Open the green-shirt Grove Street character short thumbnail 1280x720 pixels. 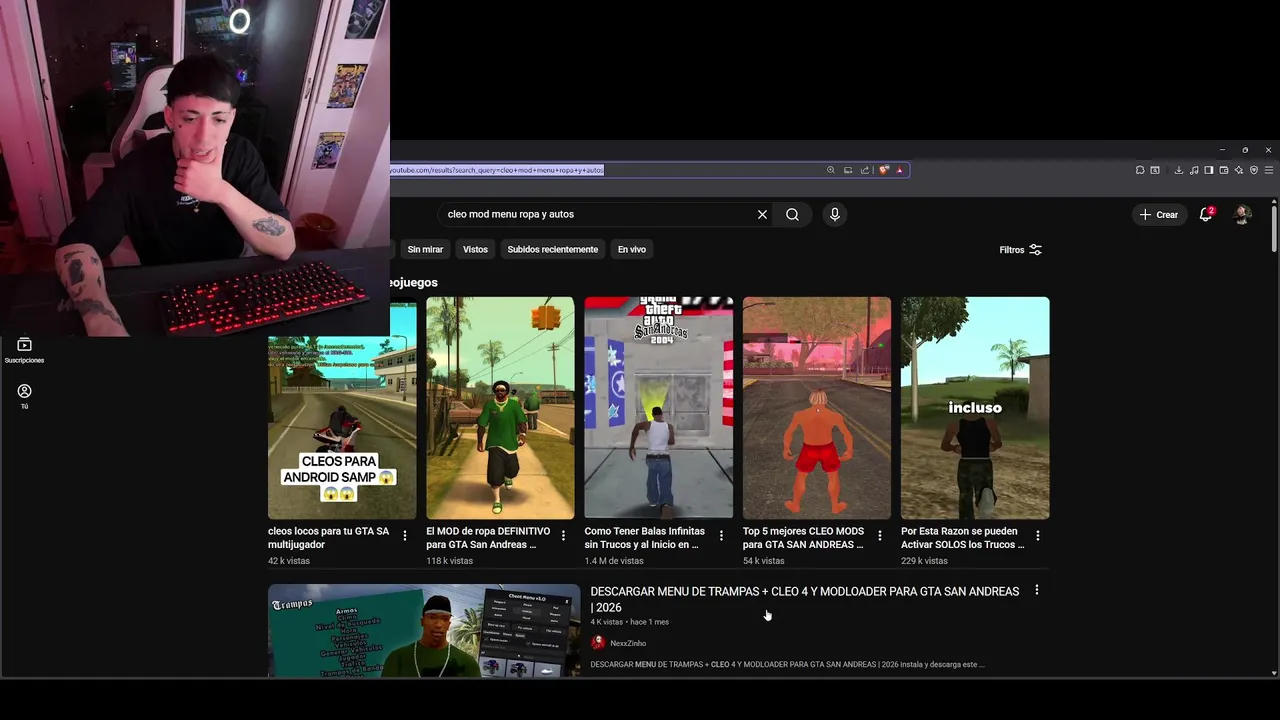click(x=500, y=408)
